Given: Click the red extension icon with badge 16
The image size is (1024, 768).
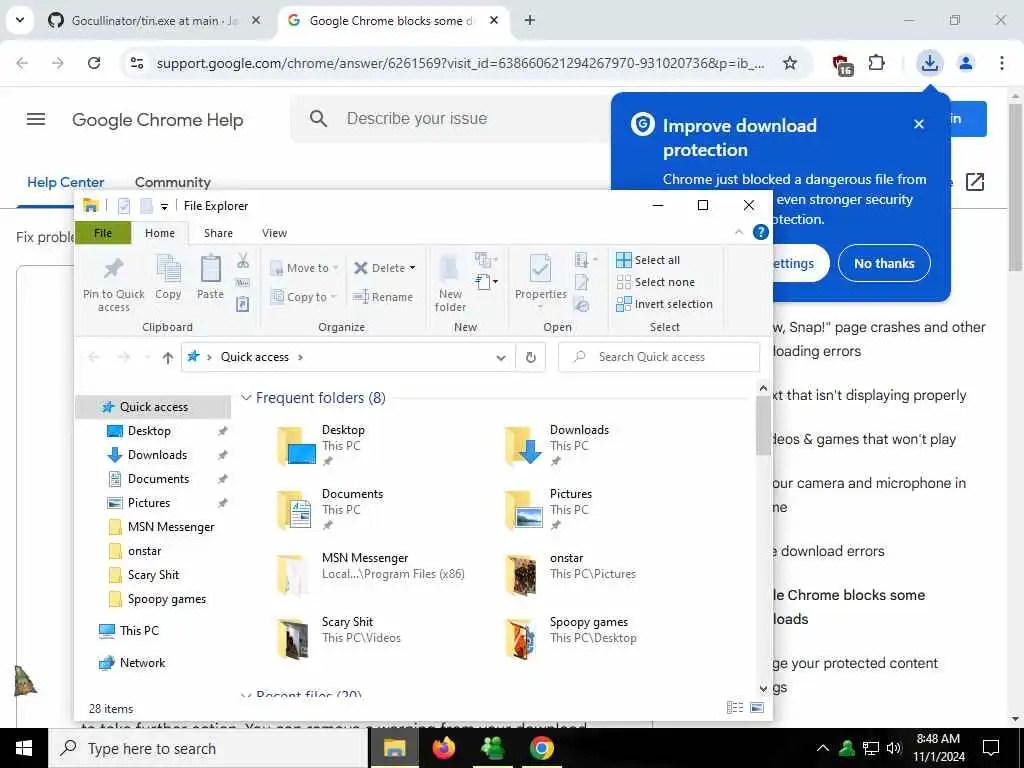Looking at the screenshot, I should (842, 65).
